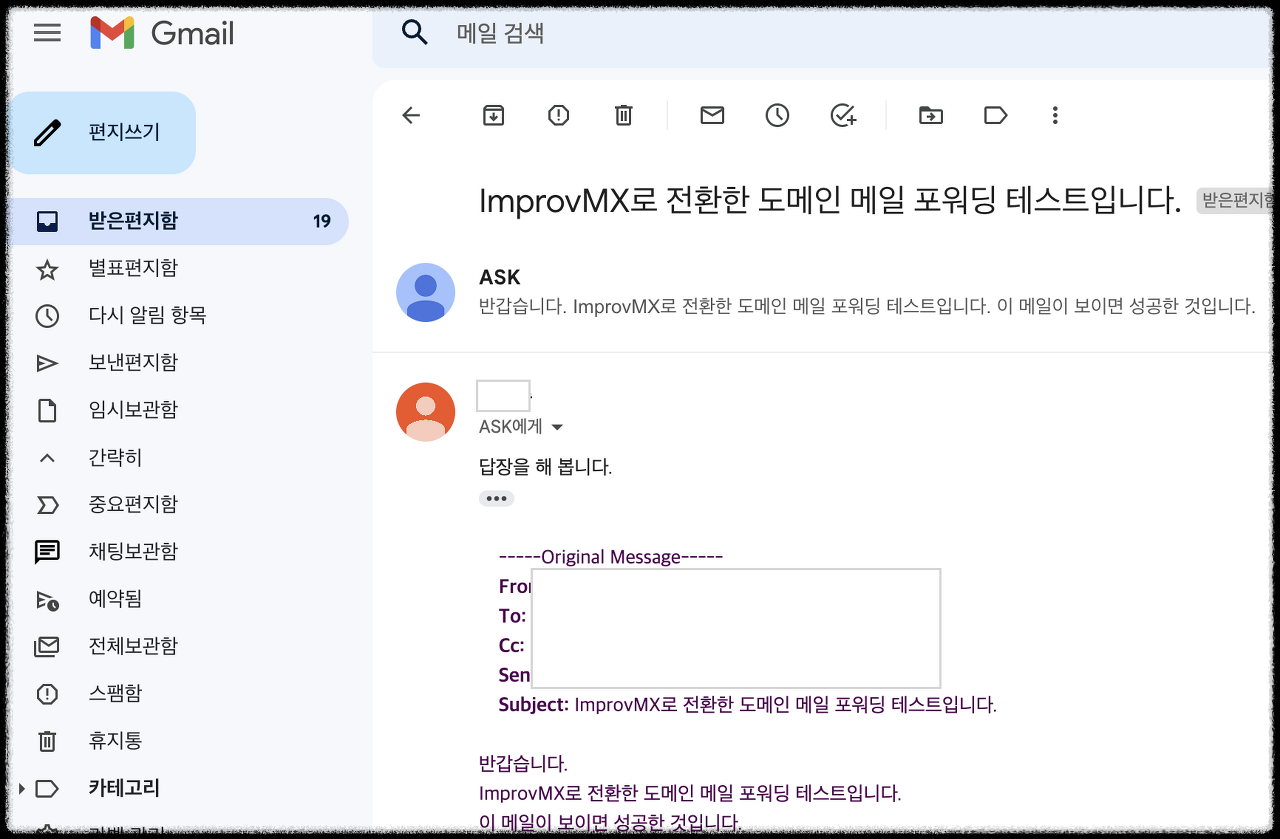Click the star icon beside 별표편지함
1280x839 pixels.
pos(47,269)
